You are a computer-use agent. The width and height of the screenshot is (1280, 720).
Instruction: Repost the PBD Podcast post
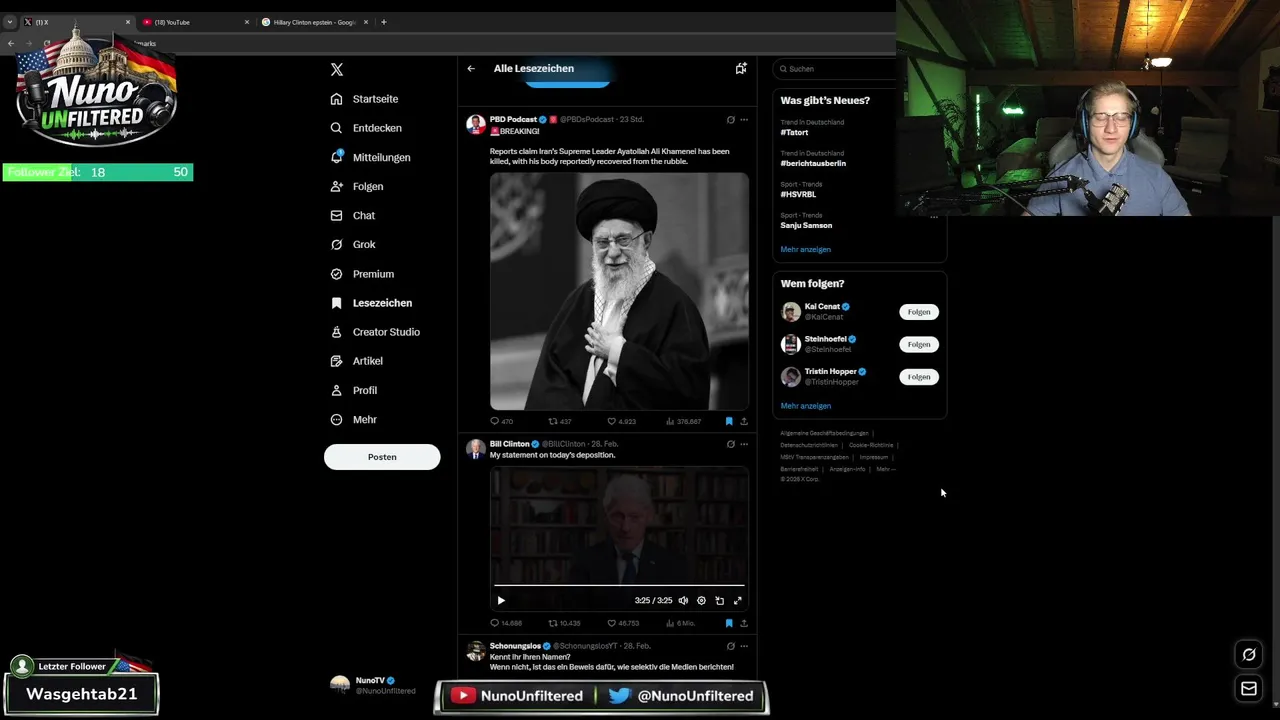click(560, 422)
